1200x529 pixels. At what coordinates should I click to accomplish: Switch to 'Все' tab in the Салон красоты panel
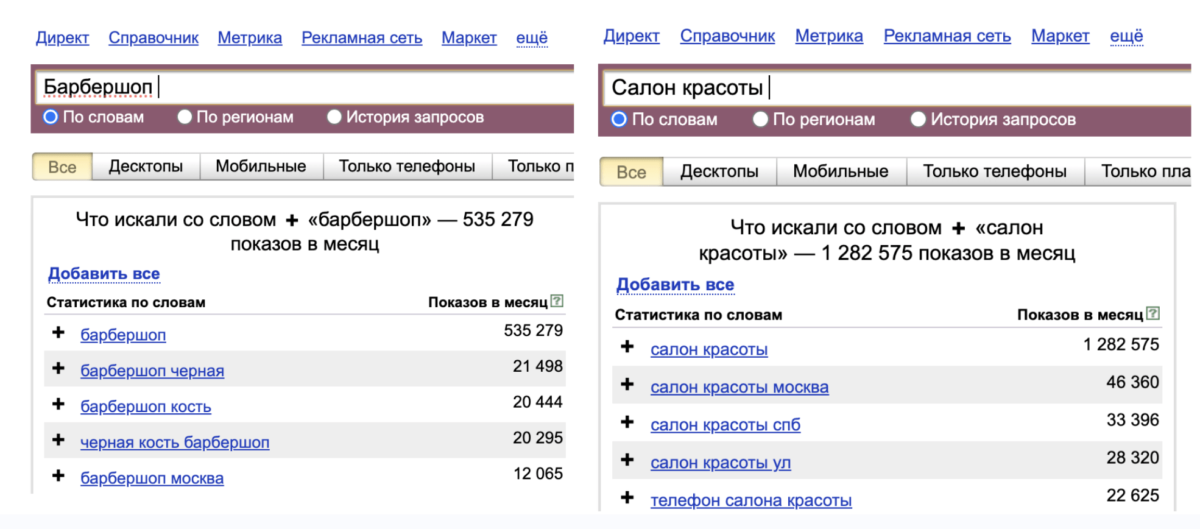631,172
